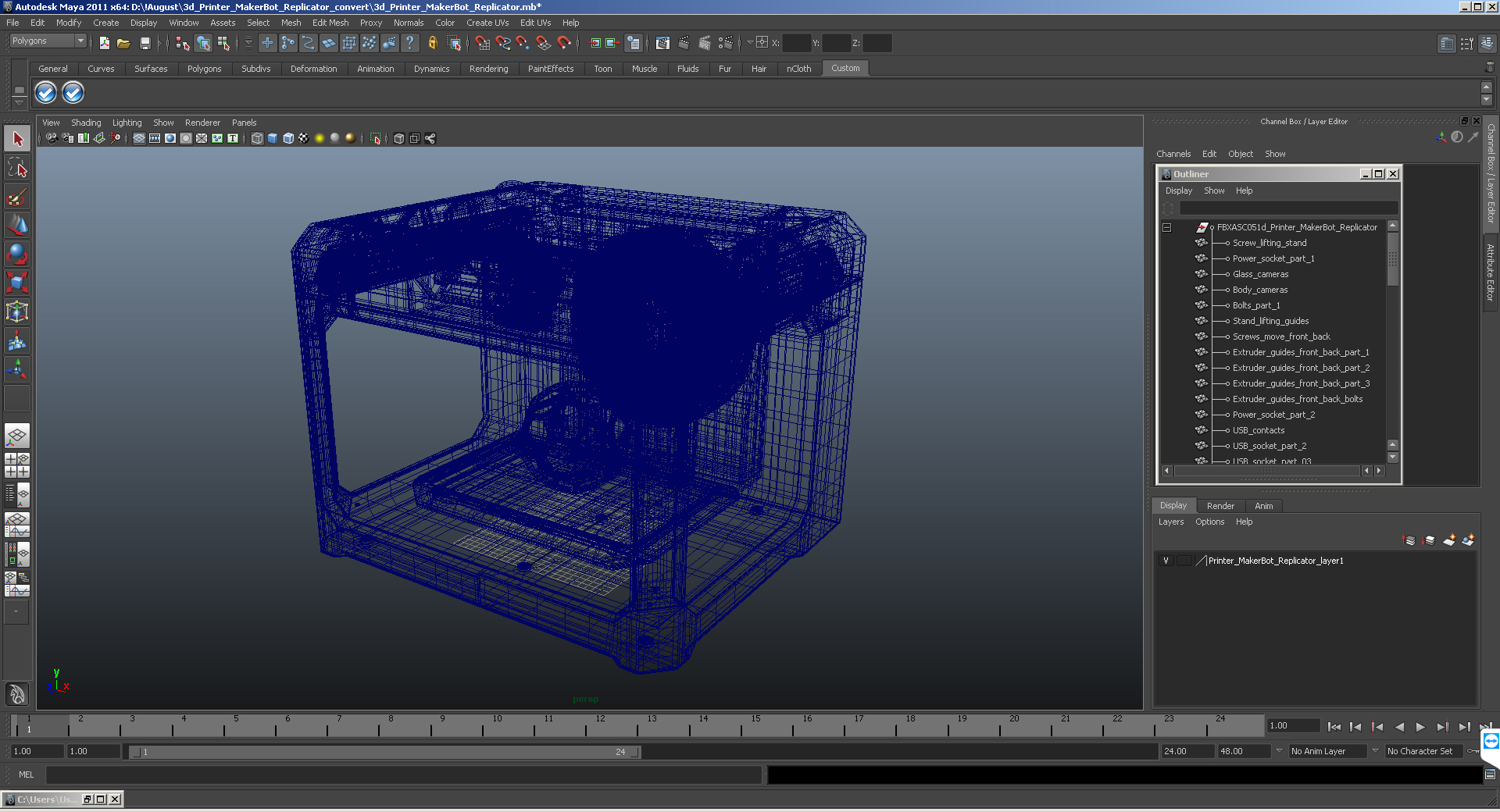Go to start of playback range
1500x812 pixels.
pyautogui.click(x=1334, y=727)
